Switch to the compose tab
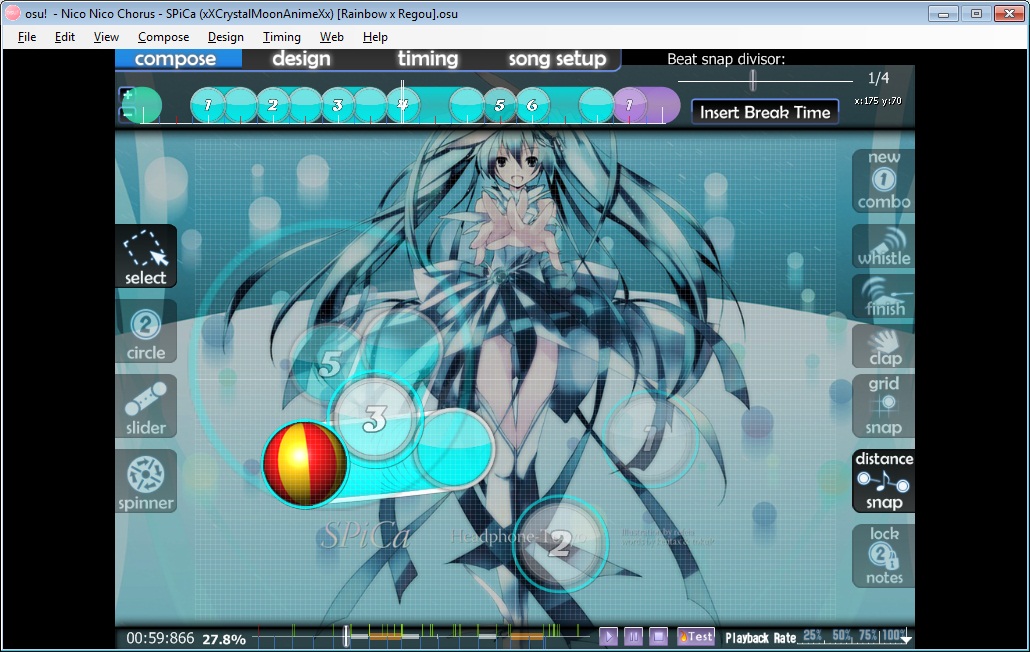 [x=178, y=59]
